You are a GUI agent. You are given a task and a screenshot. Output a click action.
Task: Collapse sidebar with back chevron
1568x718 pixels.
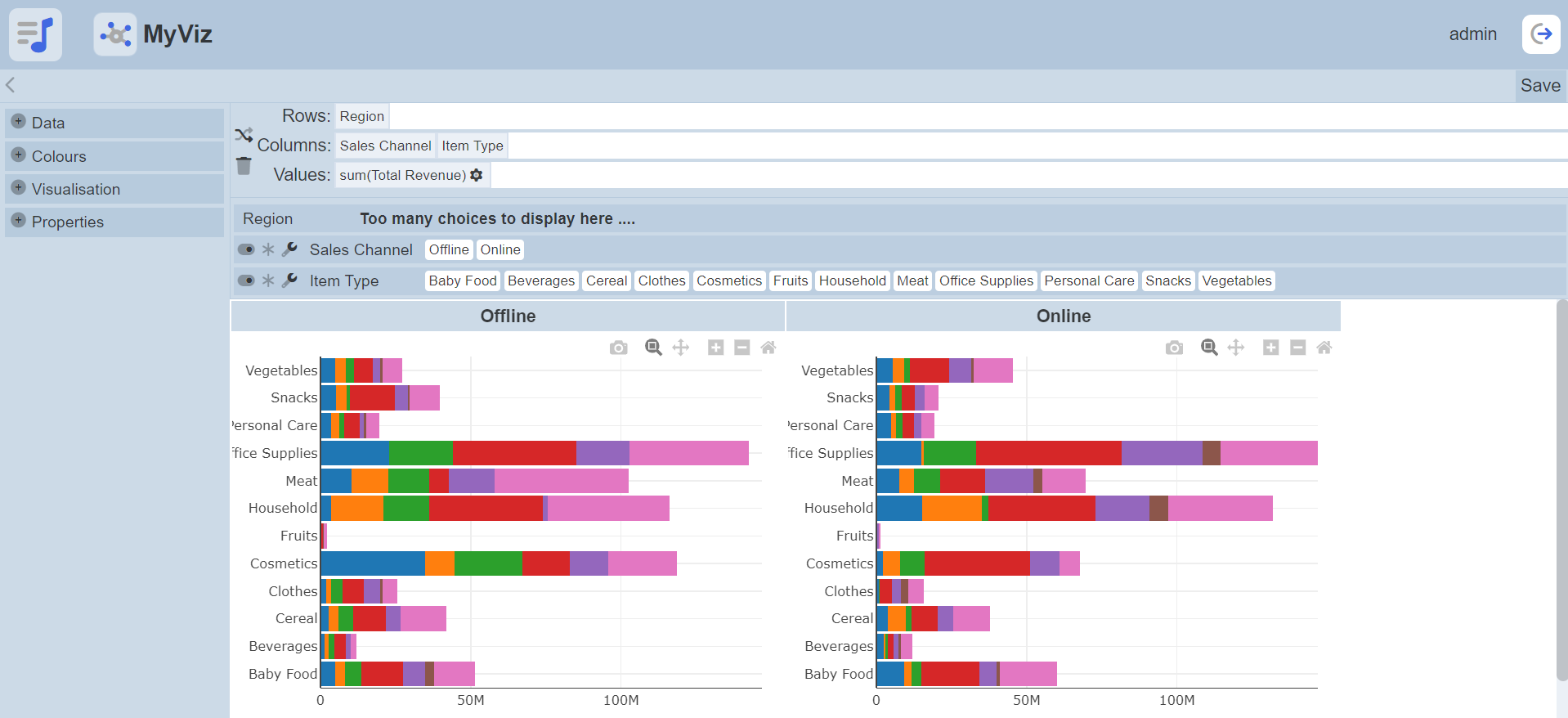[x=11, y=85]
